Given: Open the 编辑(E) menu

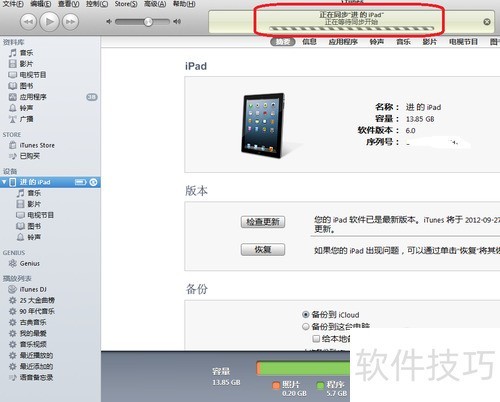Looking at the screenshot, I should (41, 4).
